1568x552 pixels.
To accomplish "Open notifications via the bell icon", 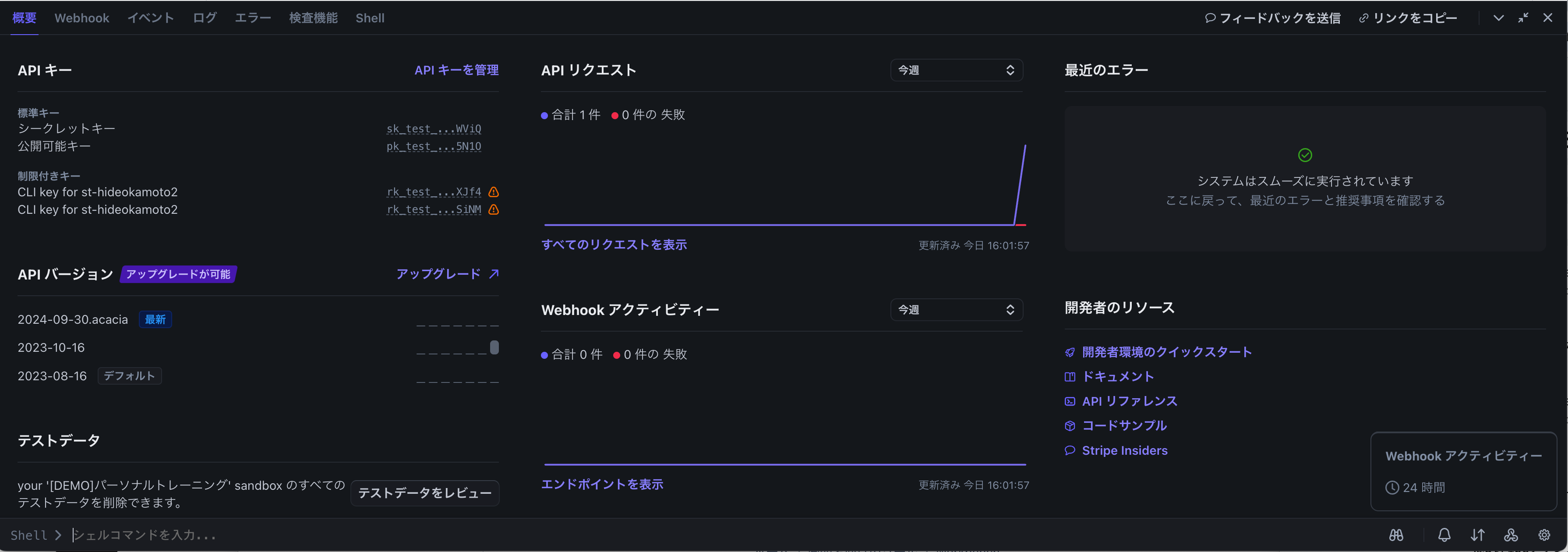I will [1444, 534].
